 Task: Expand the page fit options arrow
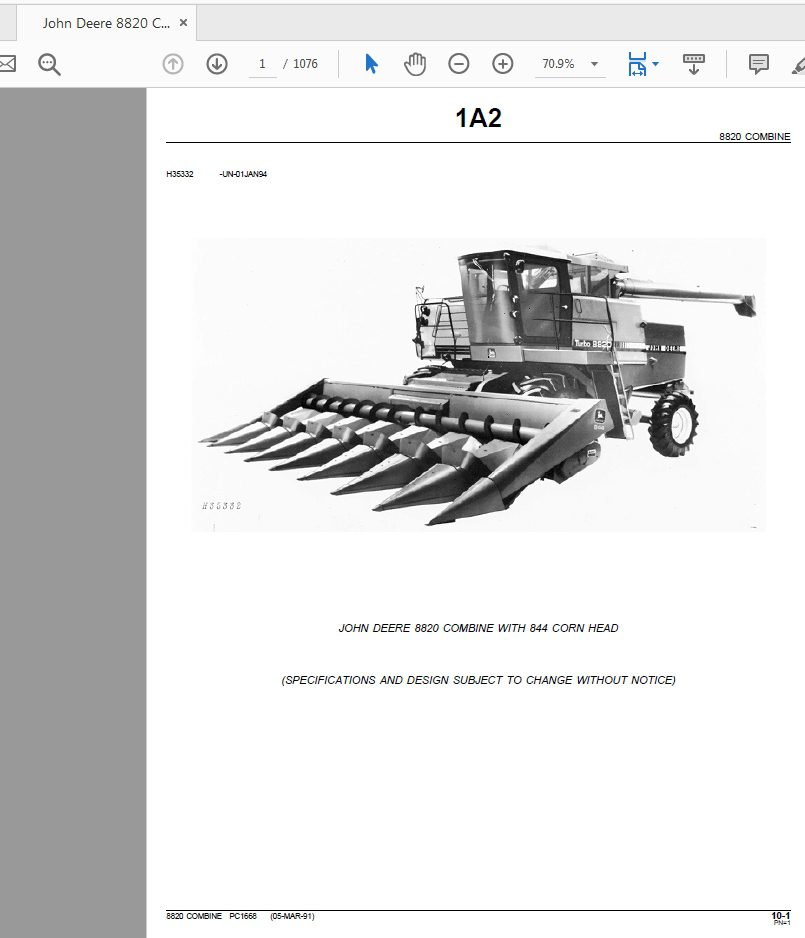pos(655,64)
